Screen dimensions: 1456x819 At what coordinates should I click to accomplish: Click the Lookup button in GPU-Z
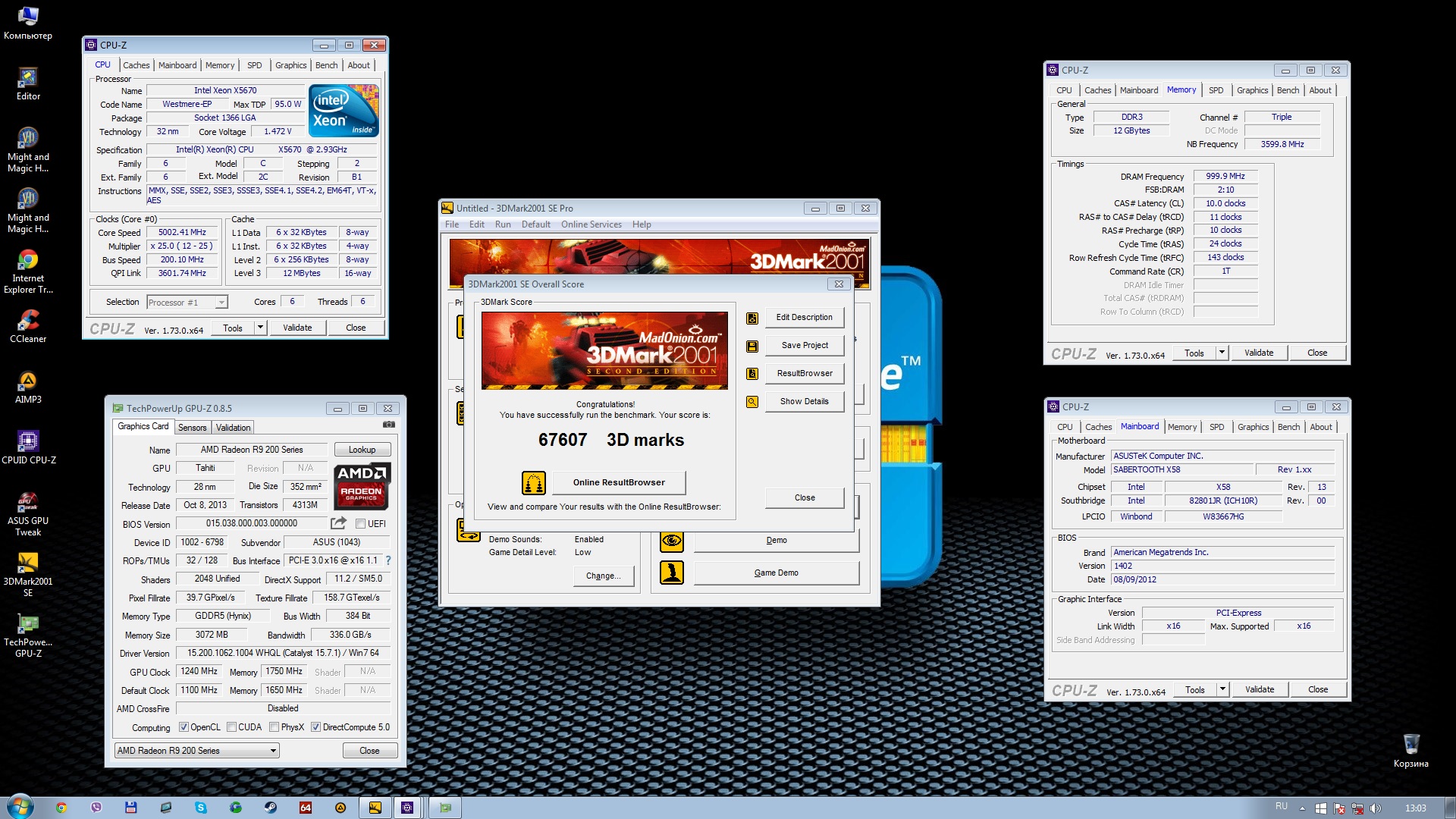[362, 450]
